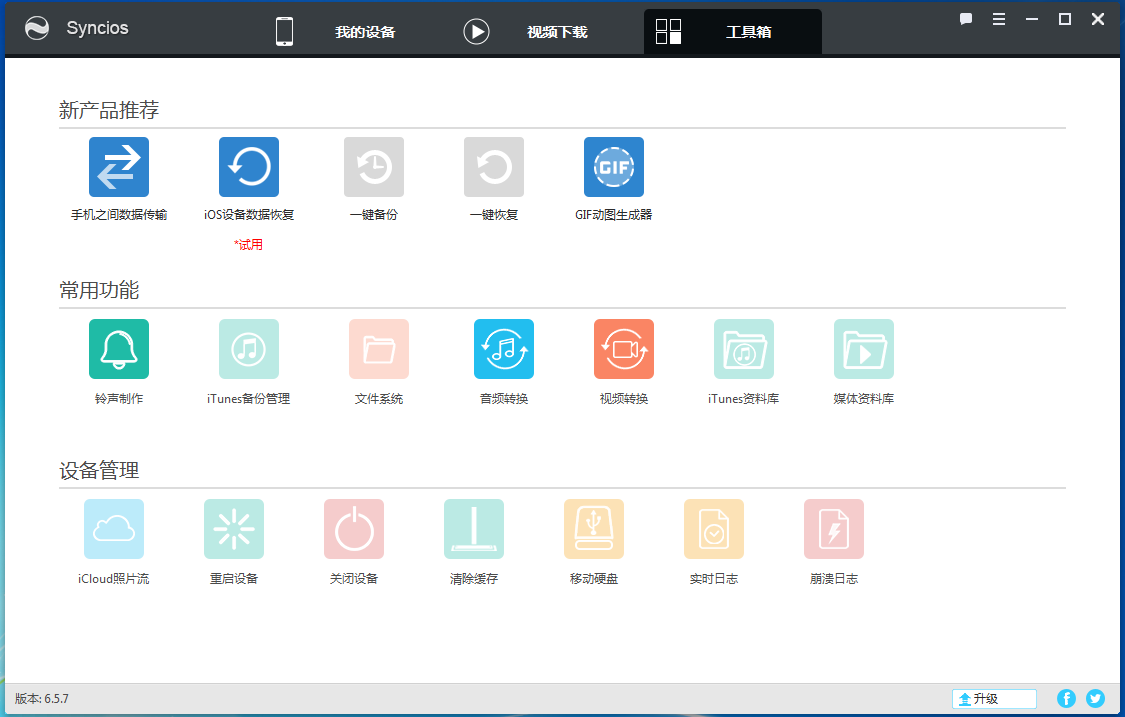
Task: Open iTunes备份管理 backup manager icon
Action: (249, 349)
